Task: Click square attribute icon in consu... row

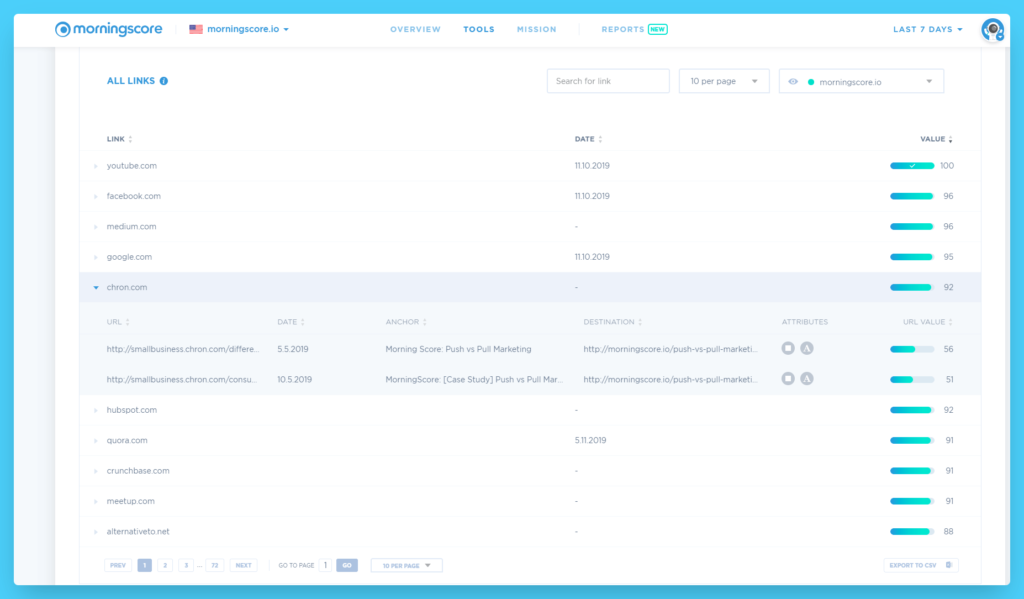Action: click(788, 378)
